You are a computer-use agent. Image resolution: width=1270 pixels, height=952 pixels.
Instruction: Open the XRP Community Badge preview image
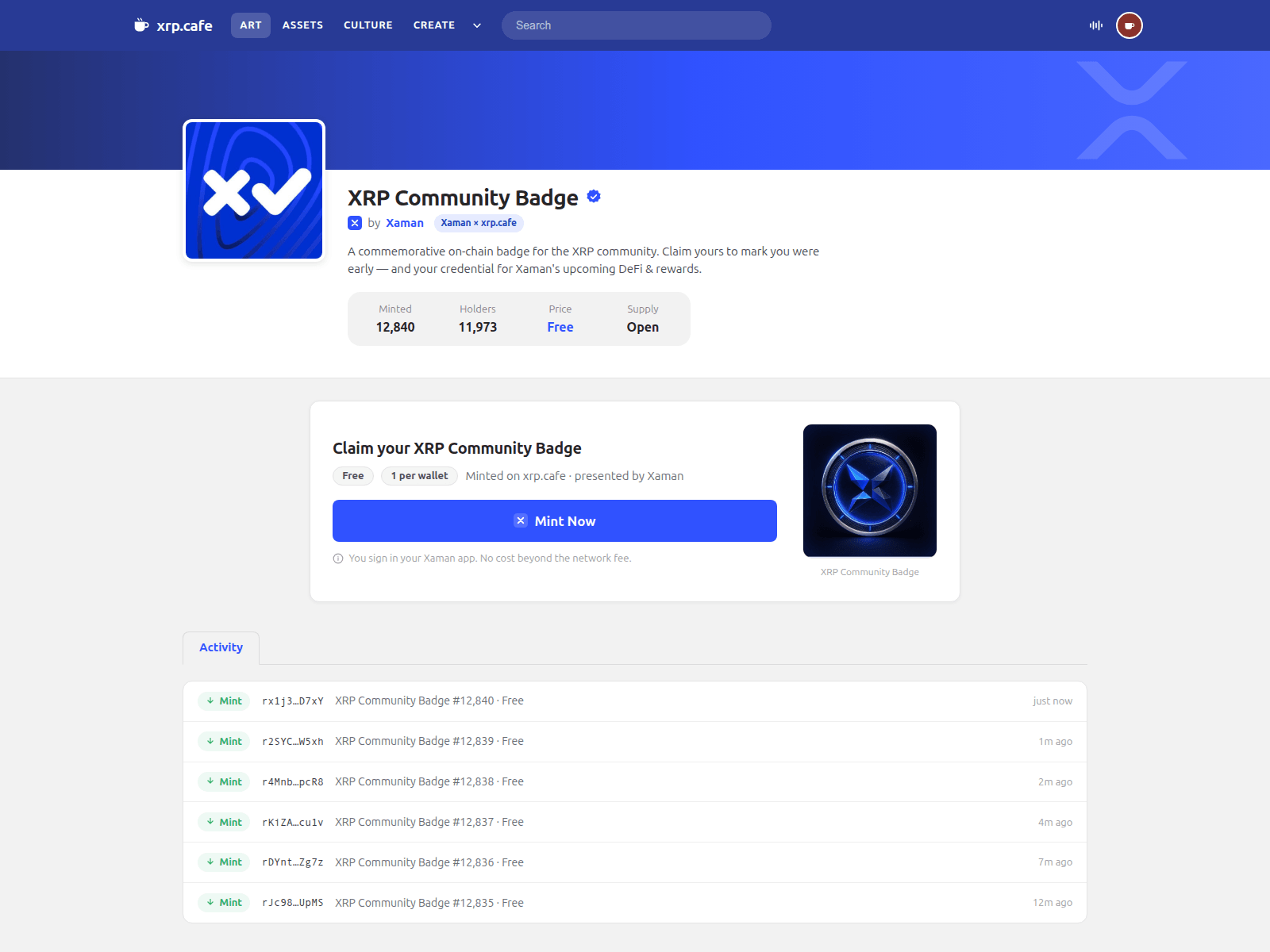[870, 491]
